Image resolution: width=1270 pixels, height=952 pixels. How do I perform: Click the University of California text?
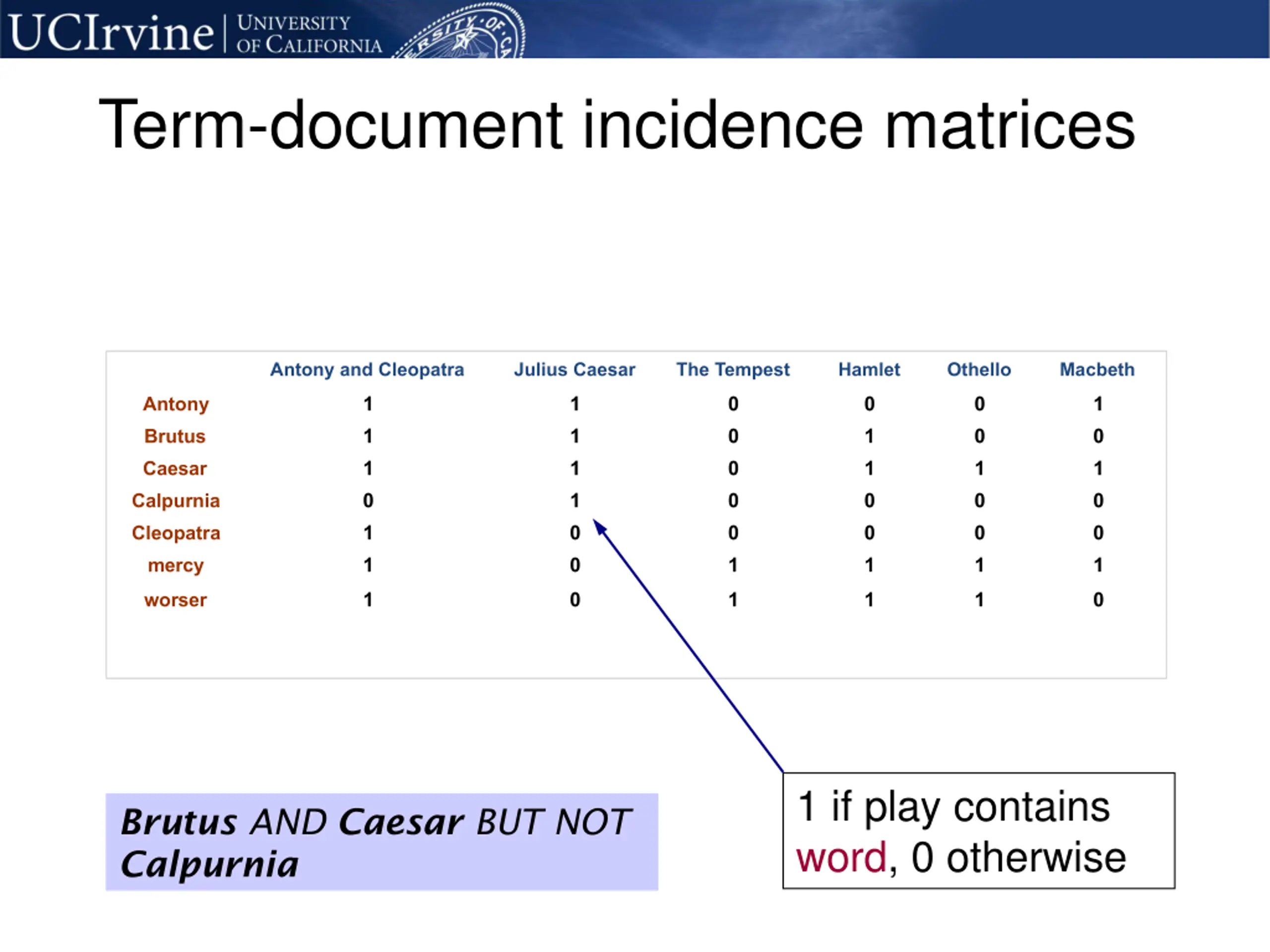pyautogui.click(x=309, y=34)
